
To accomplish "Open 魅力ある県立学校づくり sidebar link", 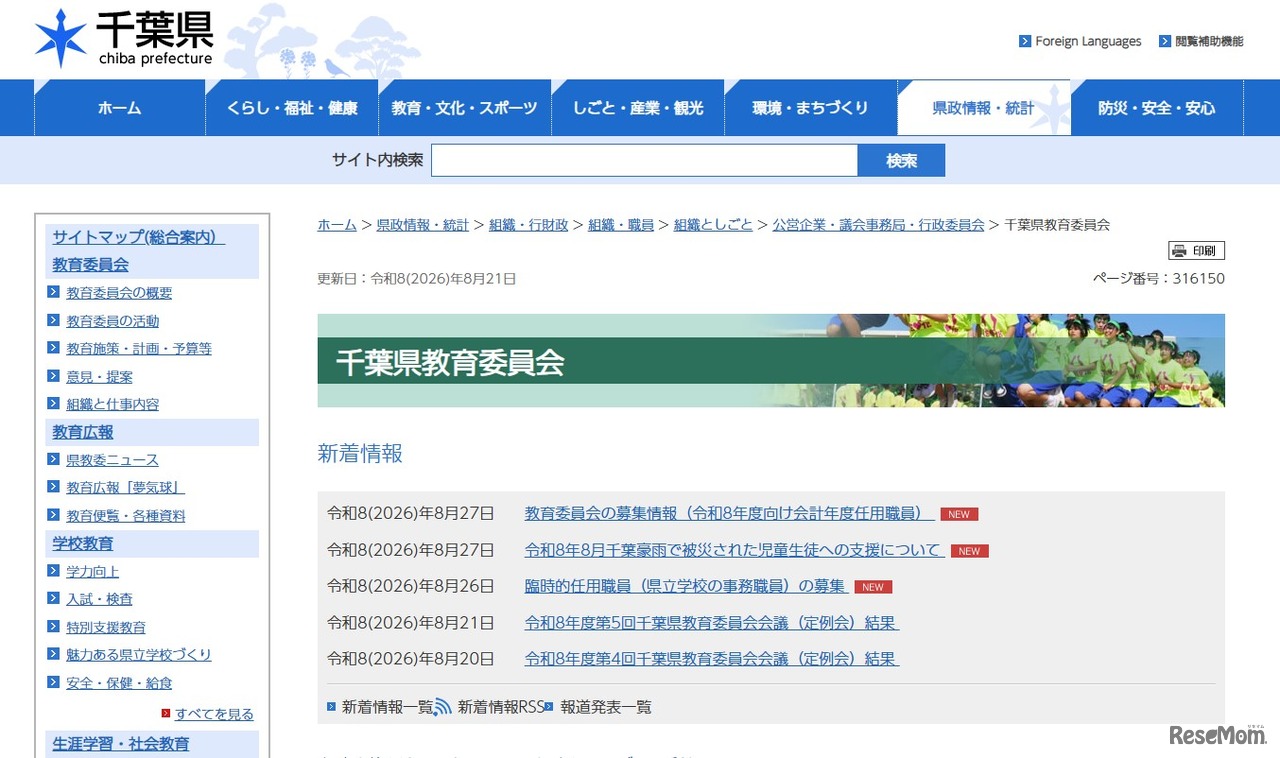I will [x=139, y=655].
